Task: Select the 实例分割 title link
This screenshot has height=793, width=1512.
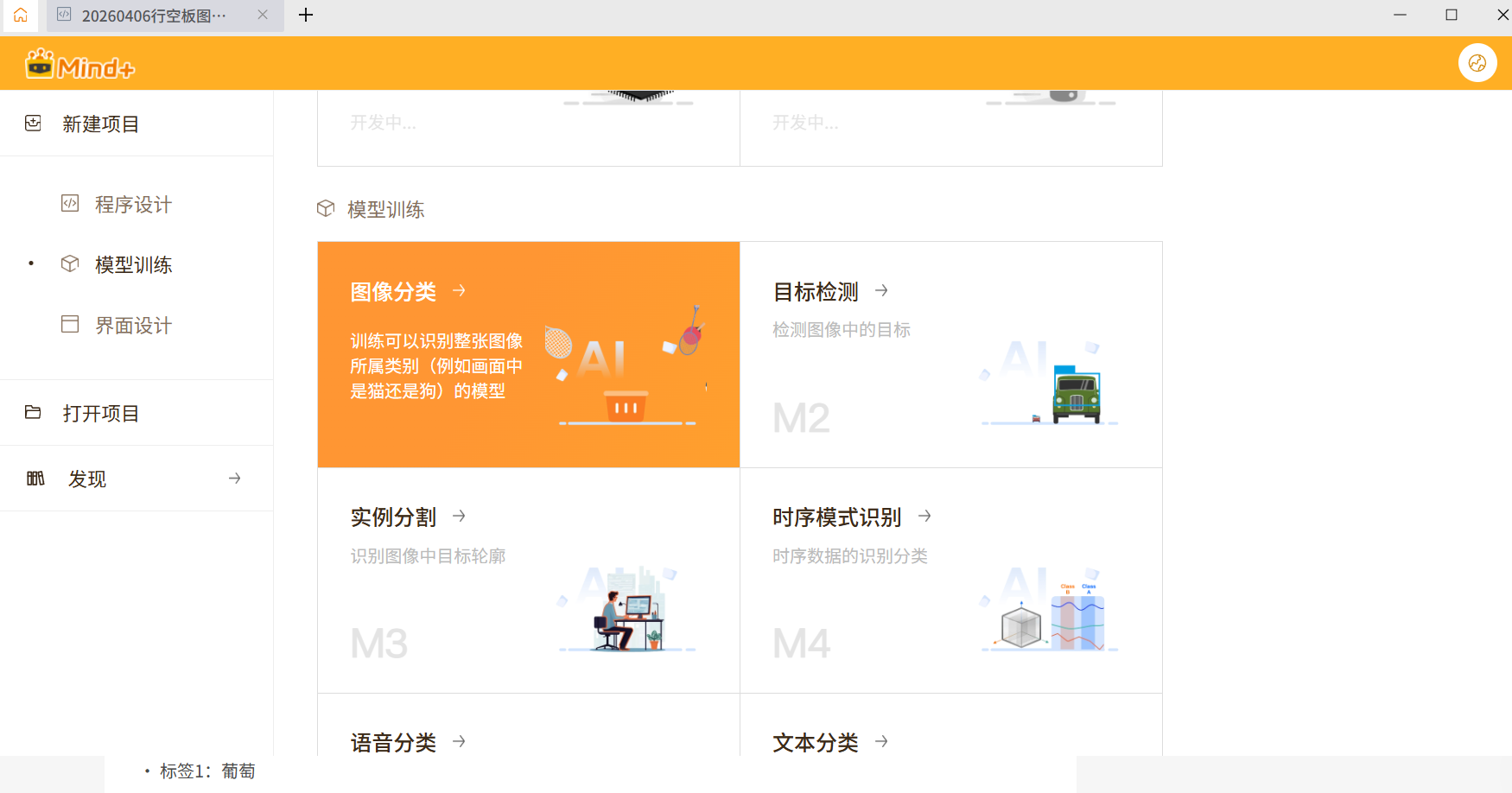Action: tap(393, 517)
